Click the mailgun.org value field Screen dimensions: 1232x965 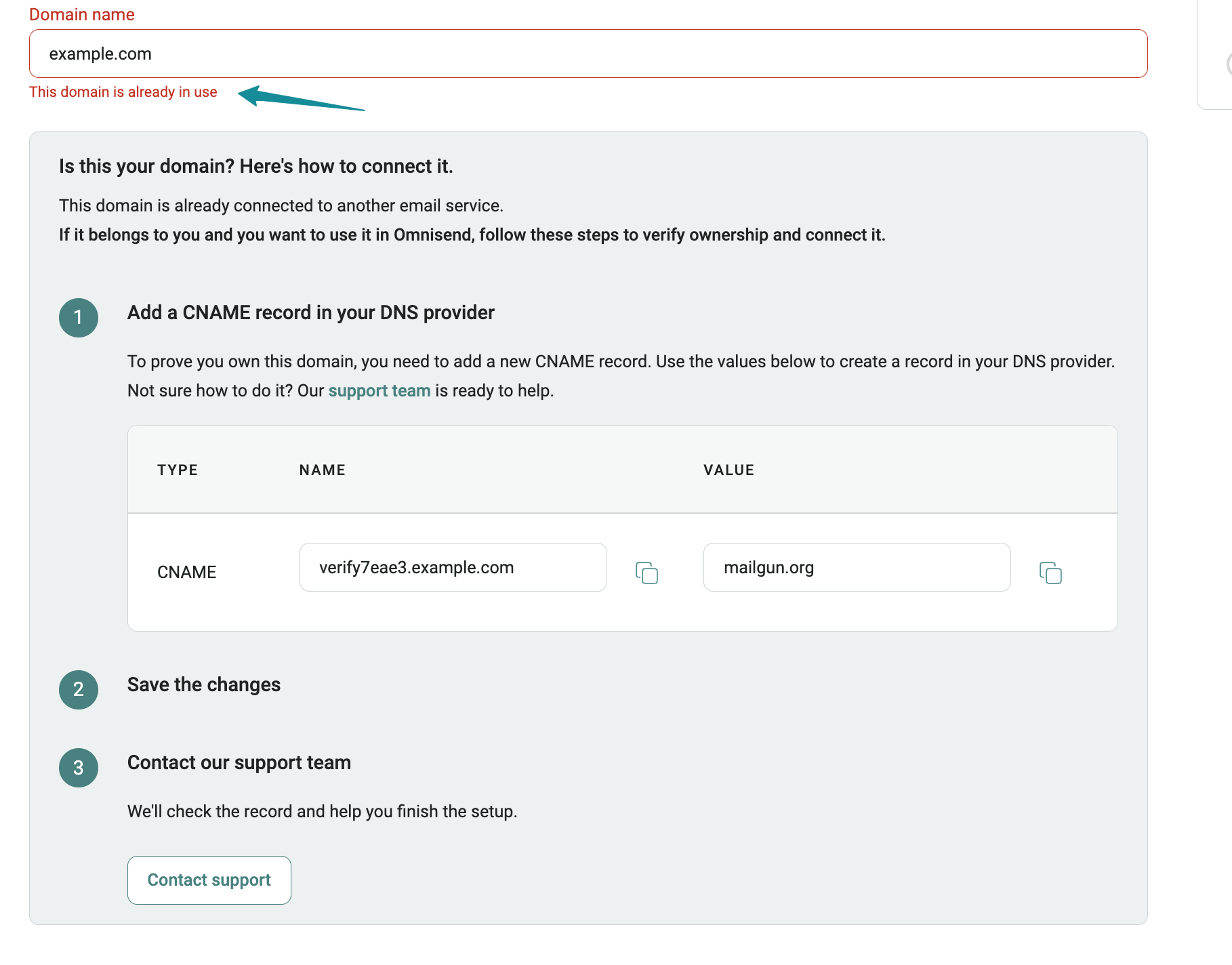tap(857, 568)
